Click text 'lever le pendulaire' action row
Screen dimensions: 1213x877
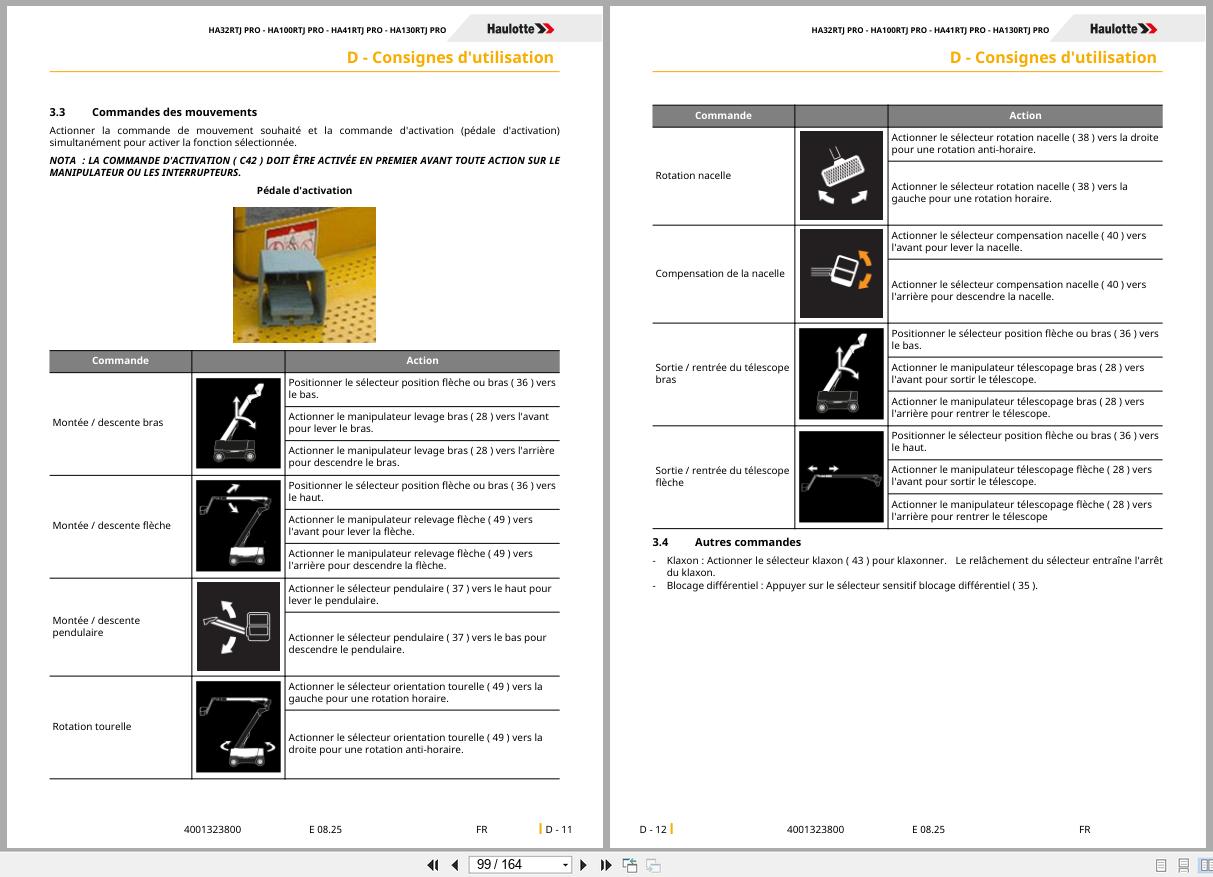(x=422, y=595)
